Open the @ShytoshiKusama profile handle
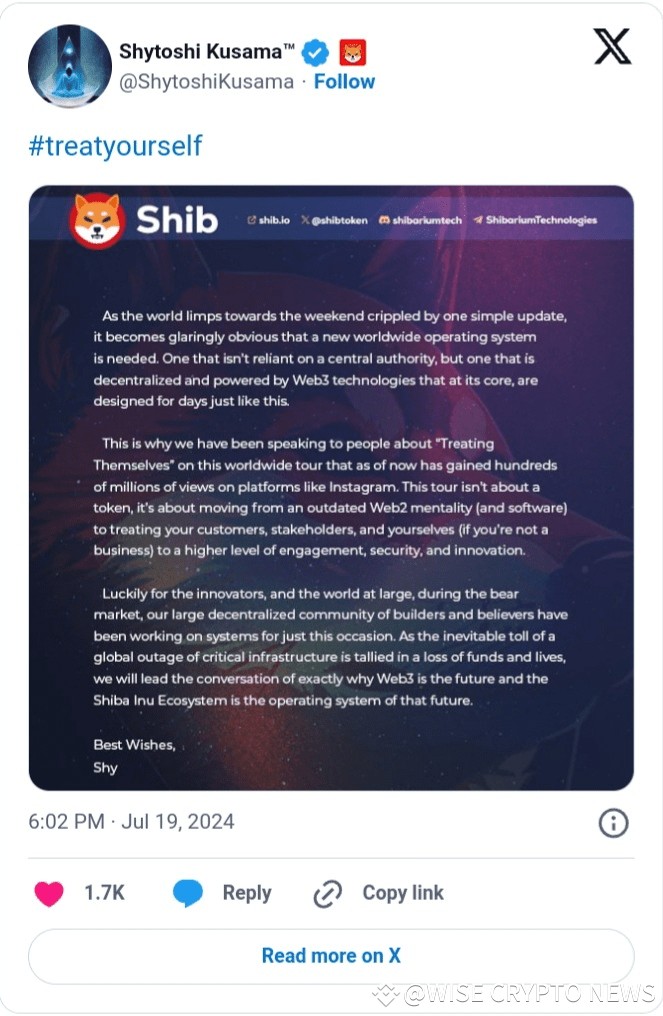Screen dimensions: 663x1016 click(x=207, y=82)
